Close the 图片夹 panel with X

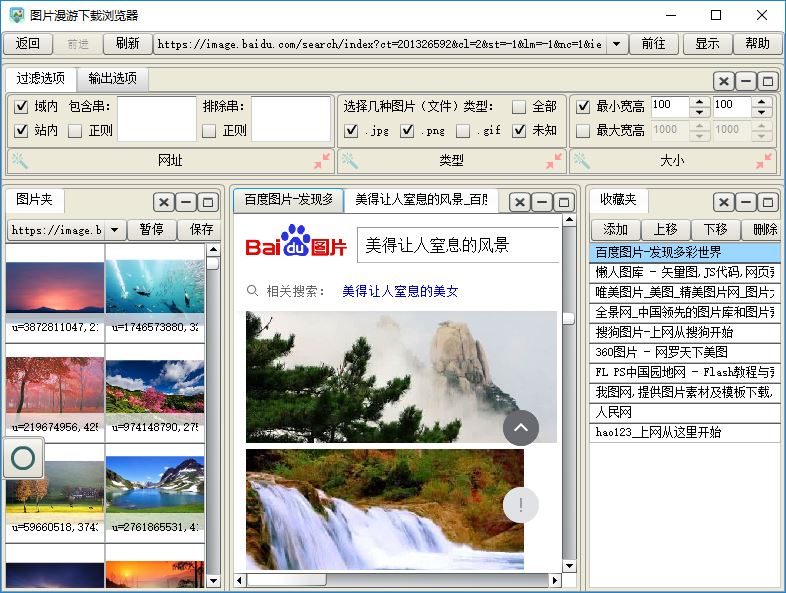coord(164,203)
